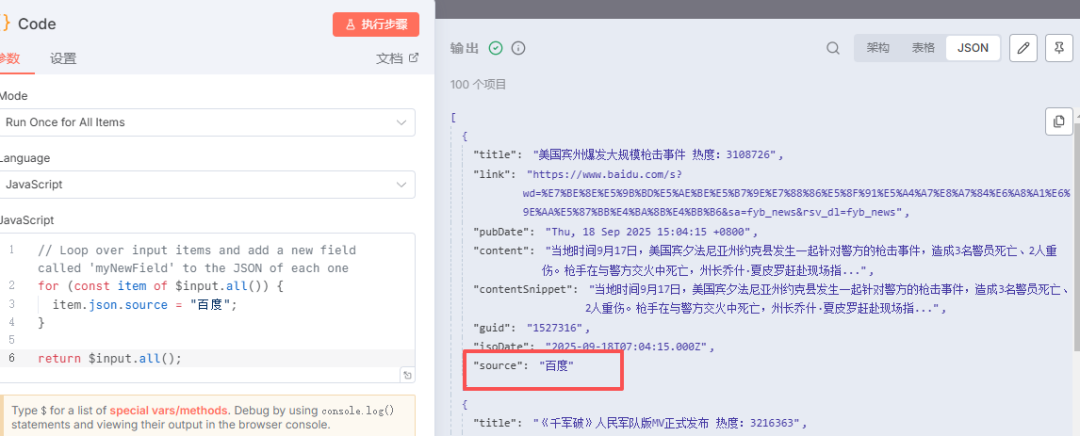Screen dimensions: 1080x436
Task: Click the pencil edit output icon
Action: 1022,48
